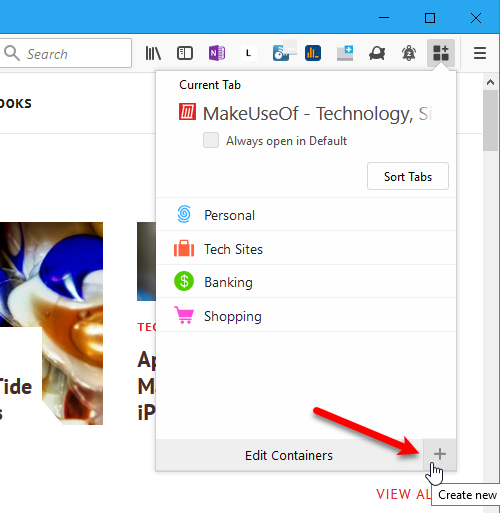Open the Firefox hamburger menu
The height and width of the screenshot is (513, 500).
(x=480, y=53)
